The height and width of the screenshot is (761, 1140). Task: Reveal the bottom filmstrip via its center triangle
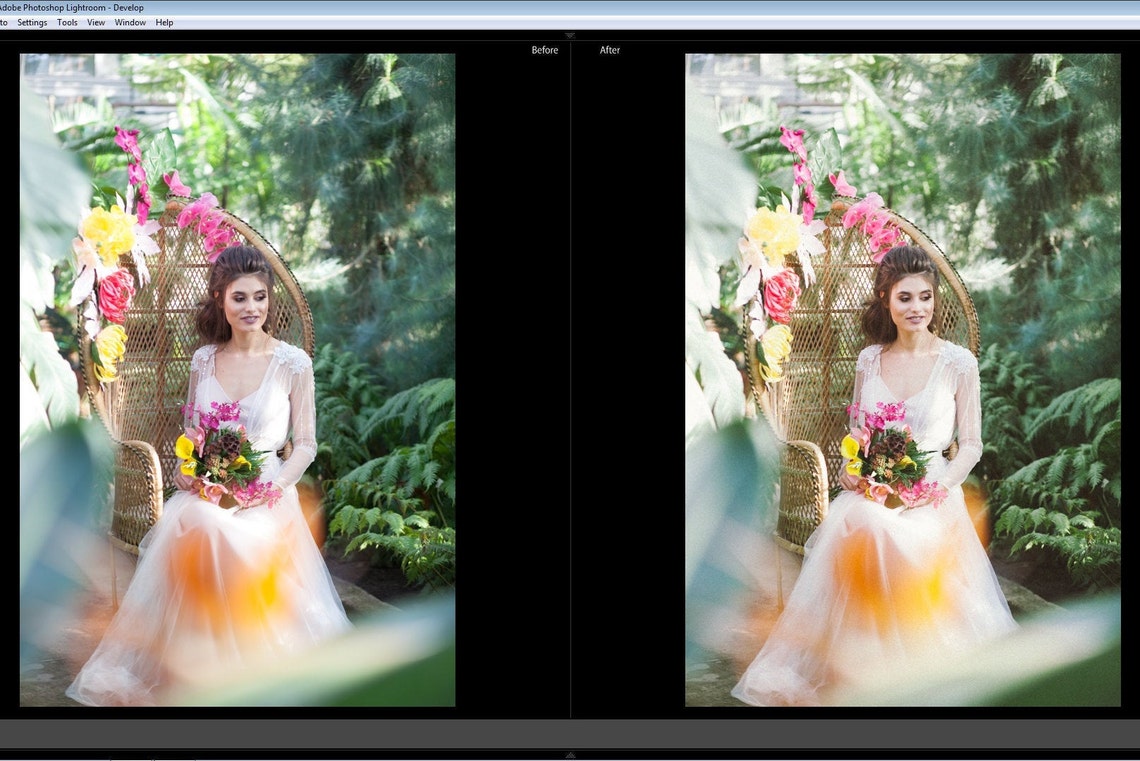pyautogui.click(x=570, y=755)
